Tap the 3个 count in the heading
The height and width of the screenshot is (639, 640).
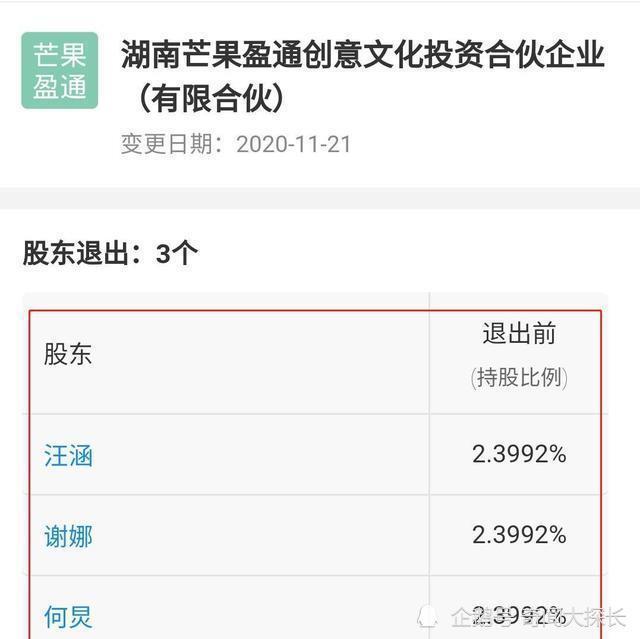pyautogui.click(x=177, y=253)
